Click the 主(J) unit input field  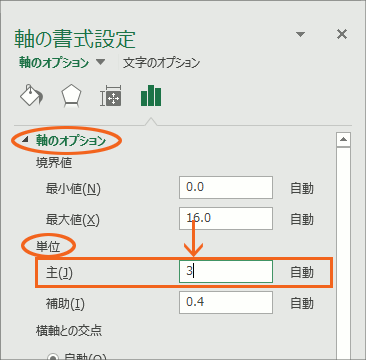coord(226,271)
